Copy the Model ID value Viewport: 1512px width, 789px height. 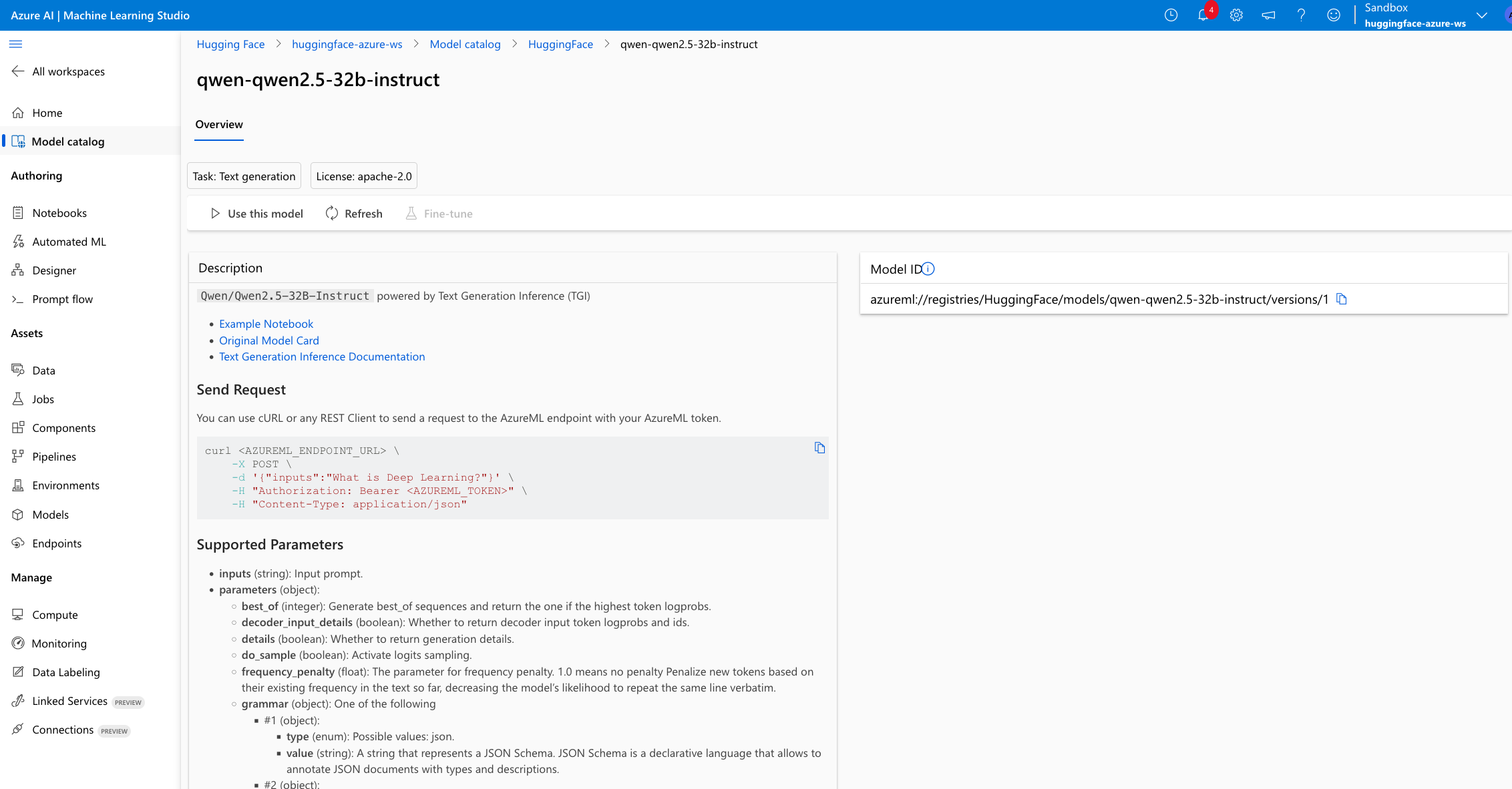pyautogui.click(x=1342, y=299)
